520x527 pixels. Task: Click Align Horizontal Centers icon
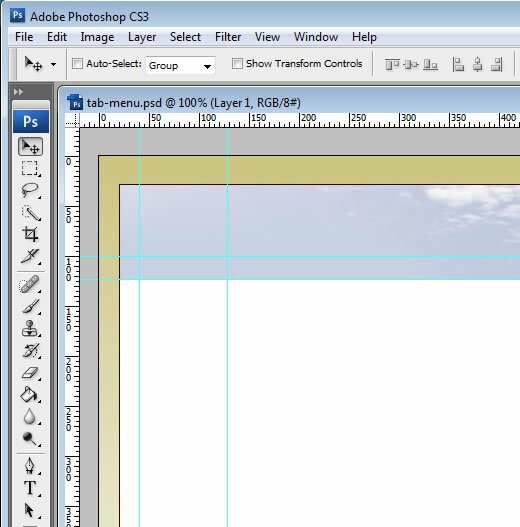click(478, 64)
